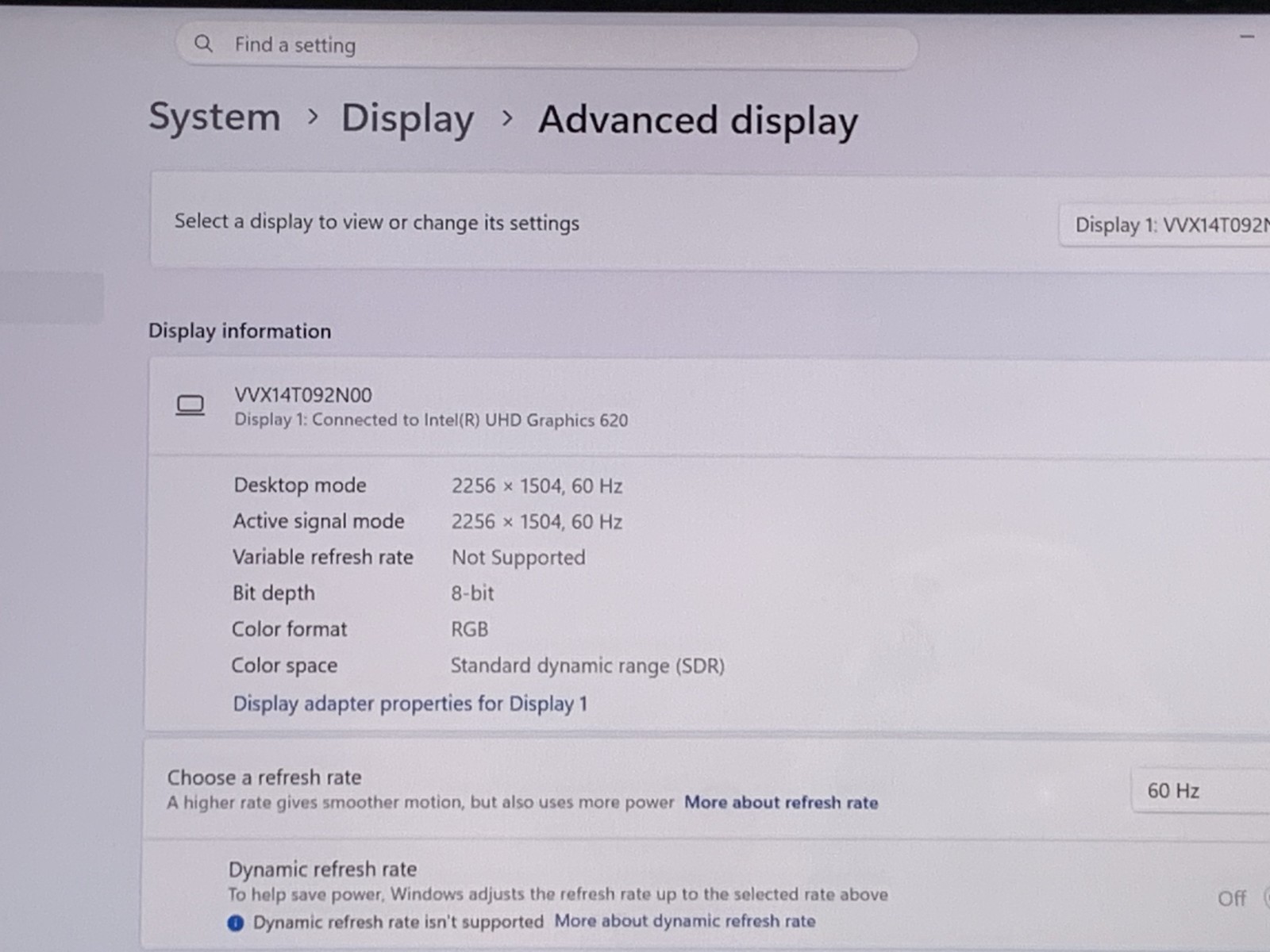
Task: Click the breadcrumb chevron after Display
Action: 507,119
